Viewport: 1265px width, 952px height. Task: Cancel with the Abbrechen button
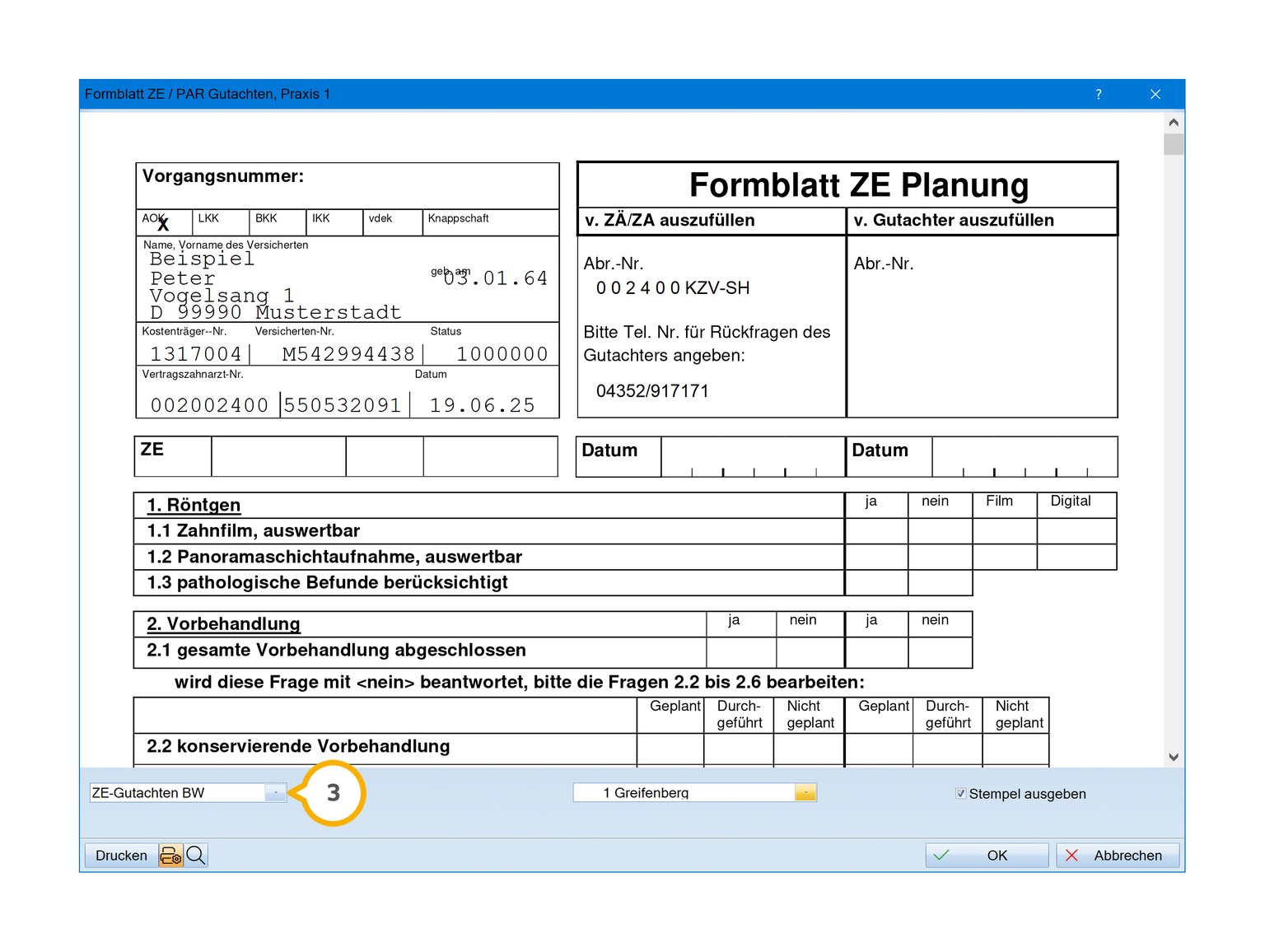click(1118, 856)
